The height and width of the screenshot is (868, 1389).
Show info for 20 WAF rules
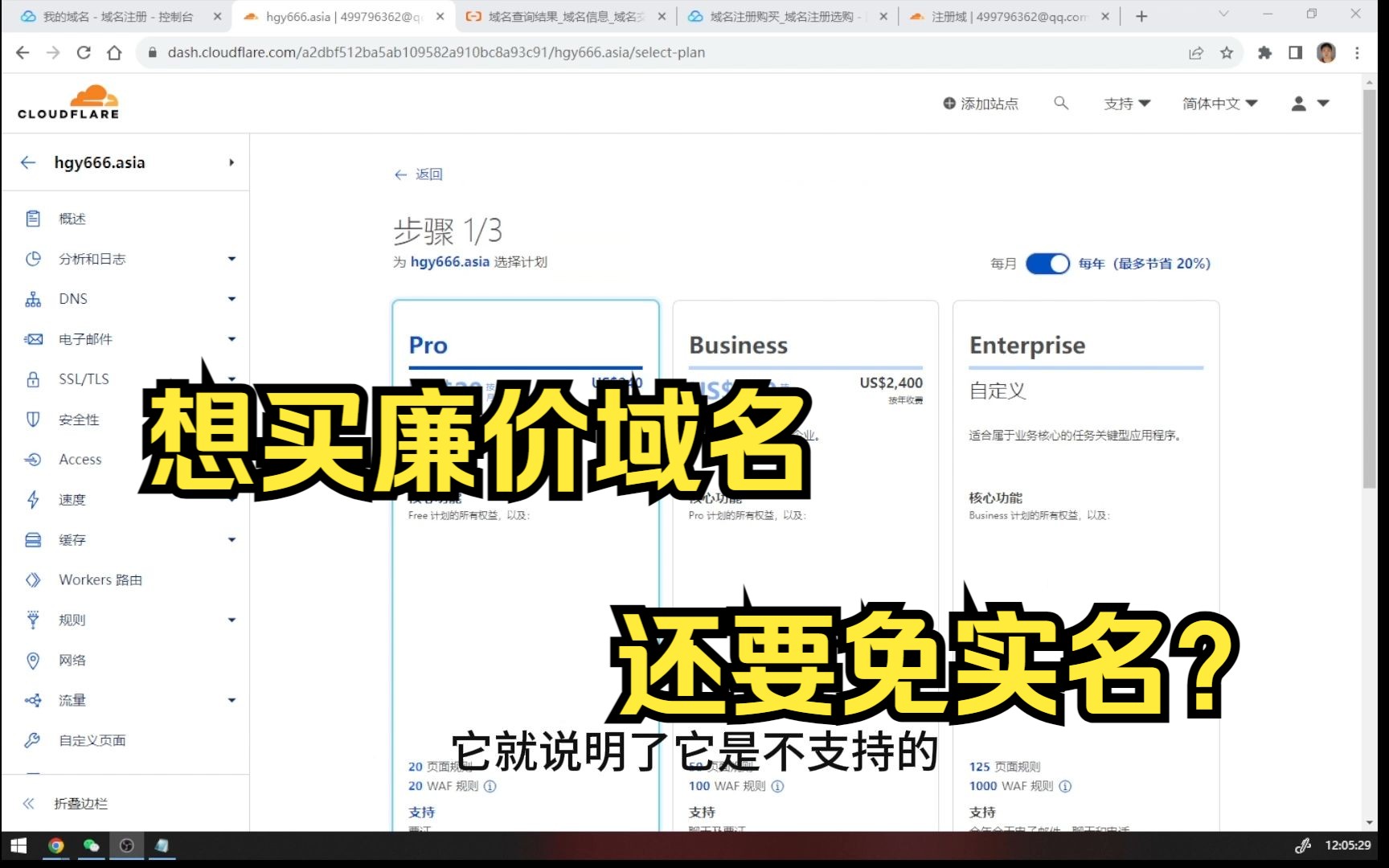click(x=490, y=786)
